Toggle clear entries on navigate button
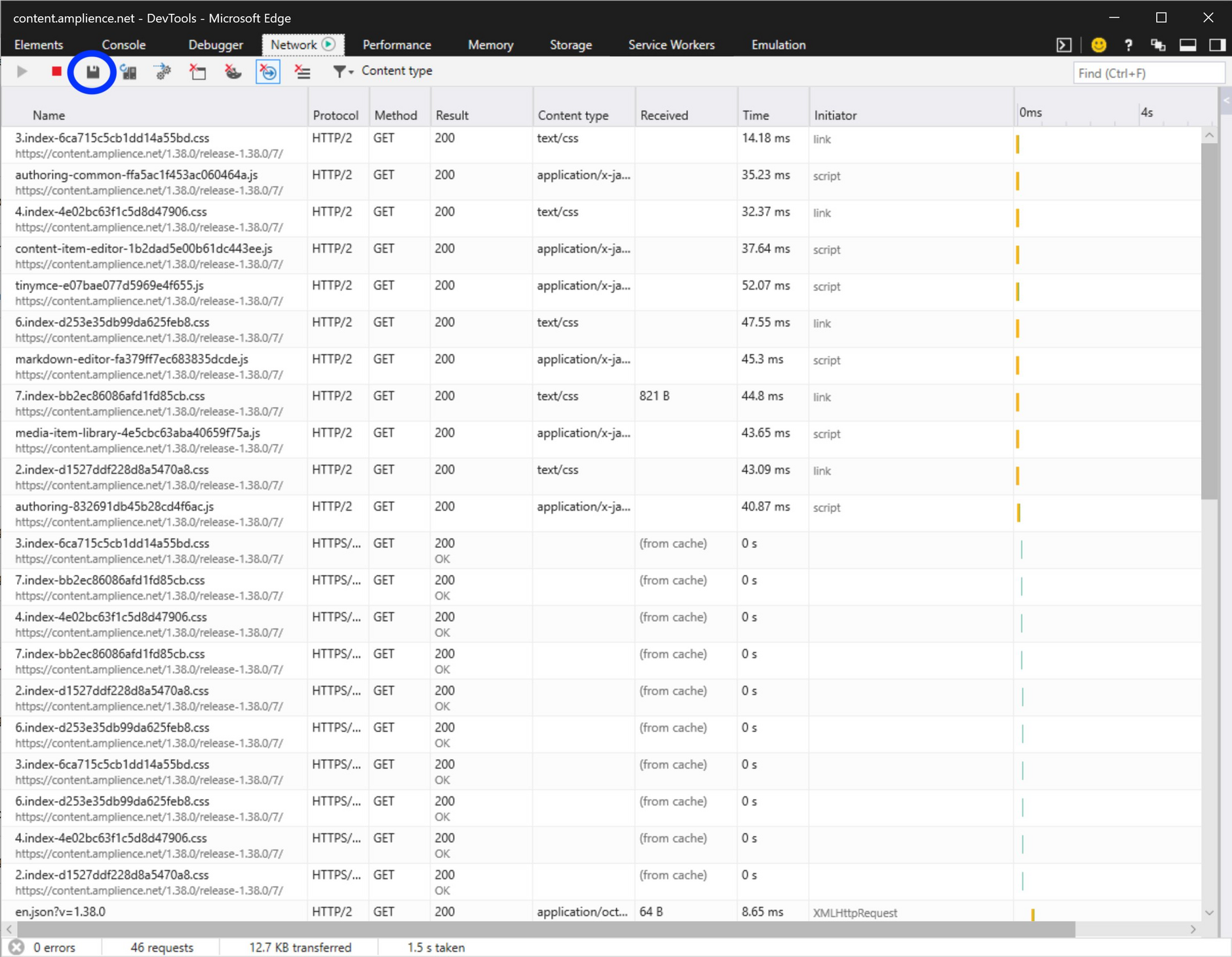 268,72
